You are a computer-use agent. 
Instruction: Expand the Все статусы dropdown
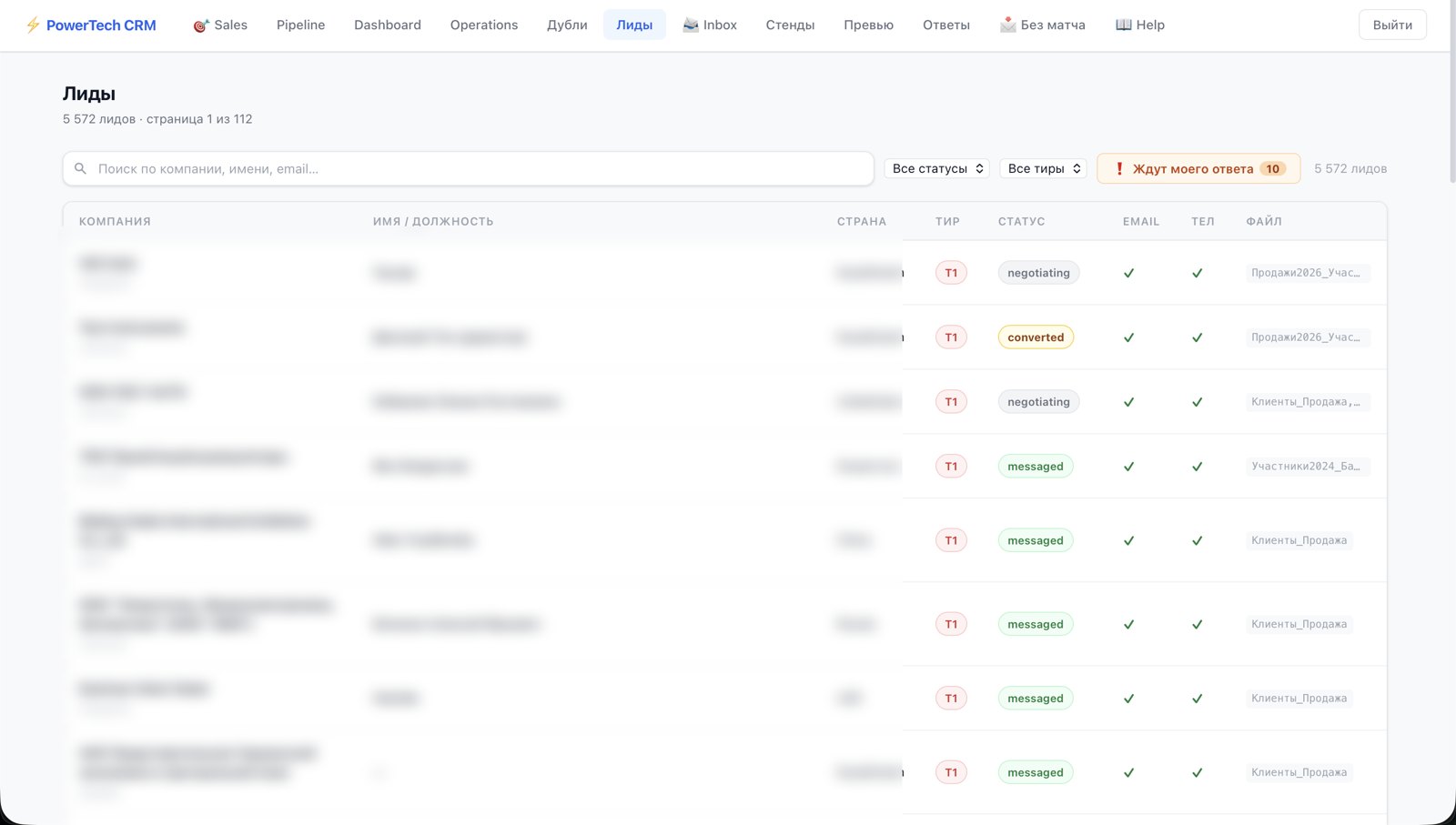(937, 168)
